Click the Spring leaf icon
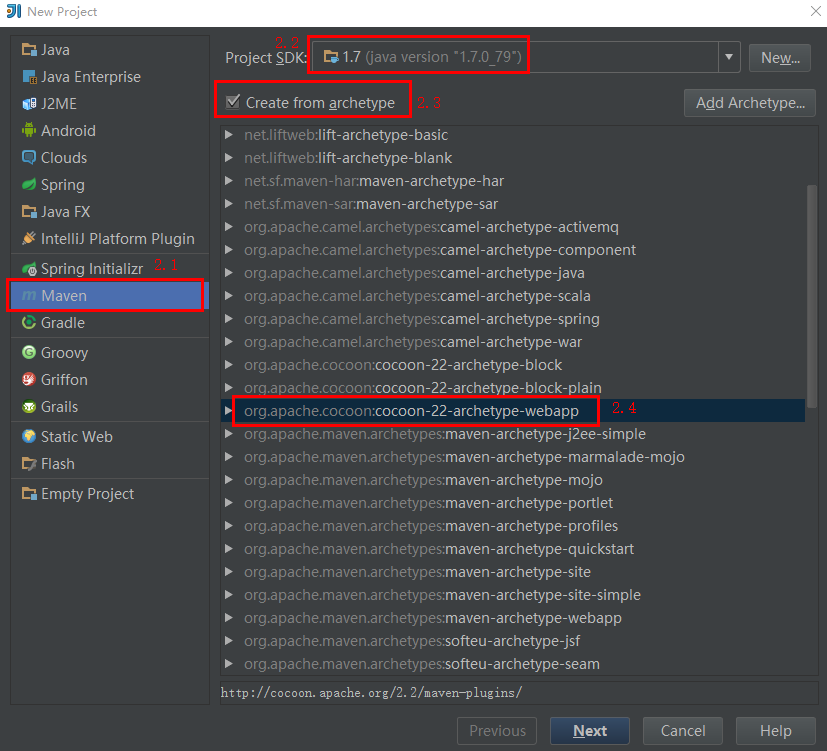Image resolution: width=827 pixels, height=751 pixels. pyautogui.click(x=29, y=185)
